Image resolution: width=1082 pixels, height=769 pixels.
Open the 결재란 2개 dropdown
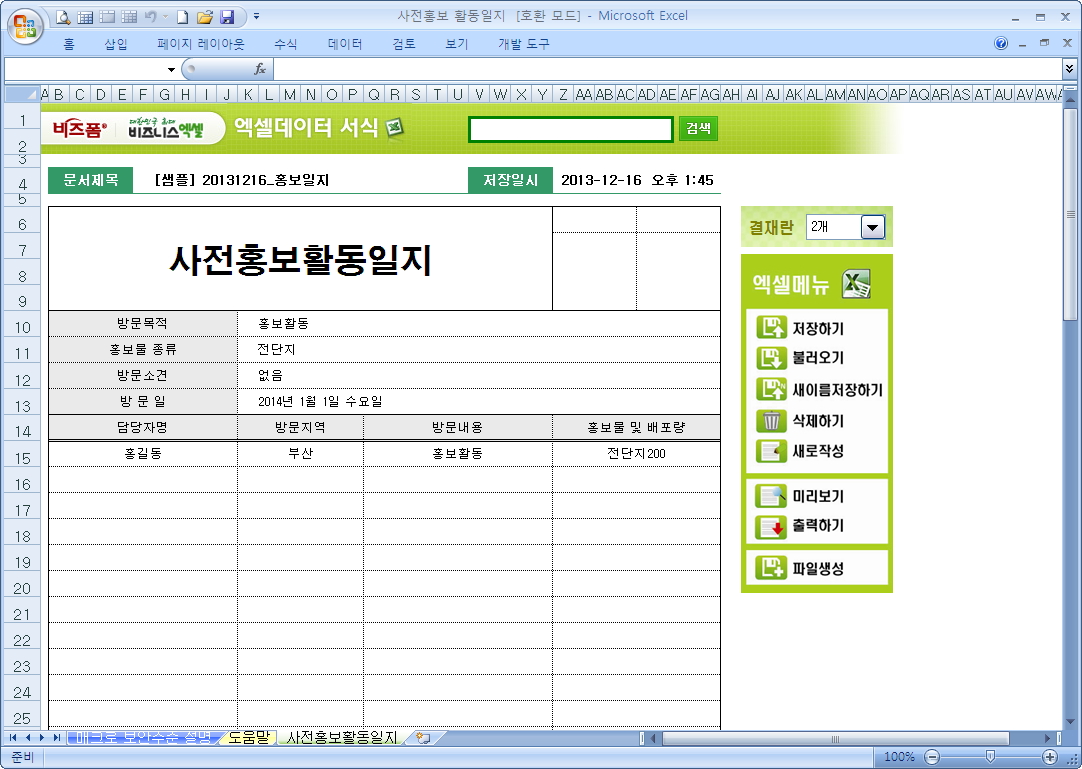coord(872,227)
